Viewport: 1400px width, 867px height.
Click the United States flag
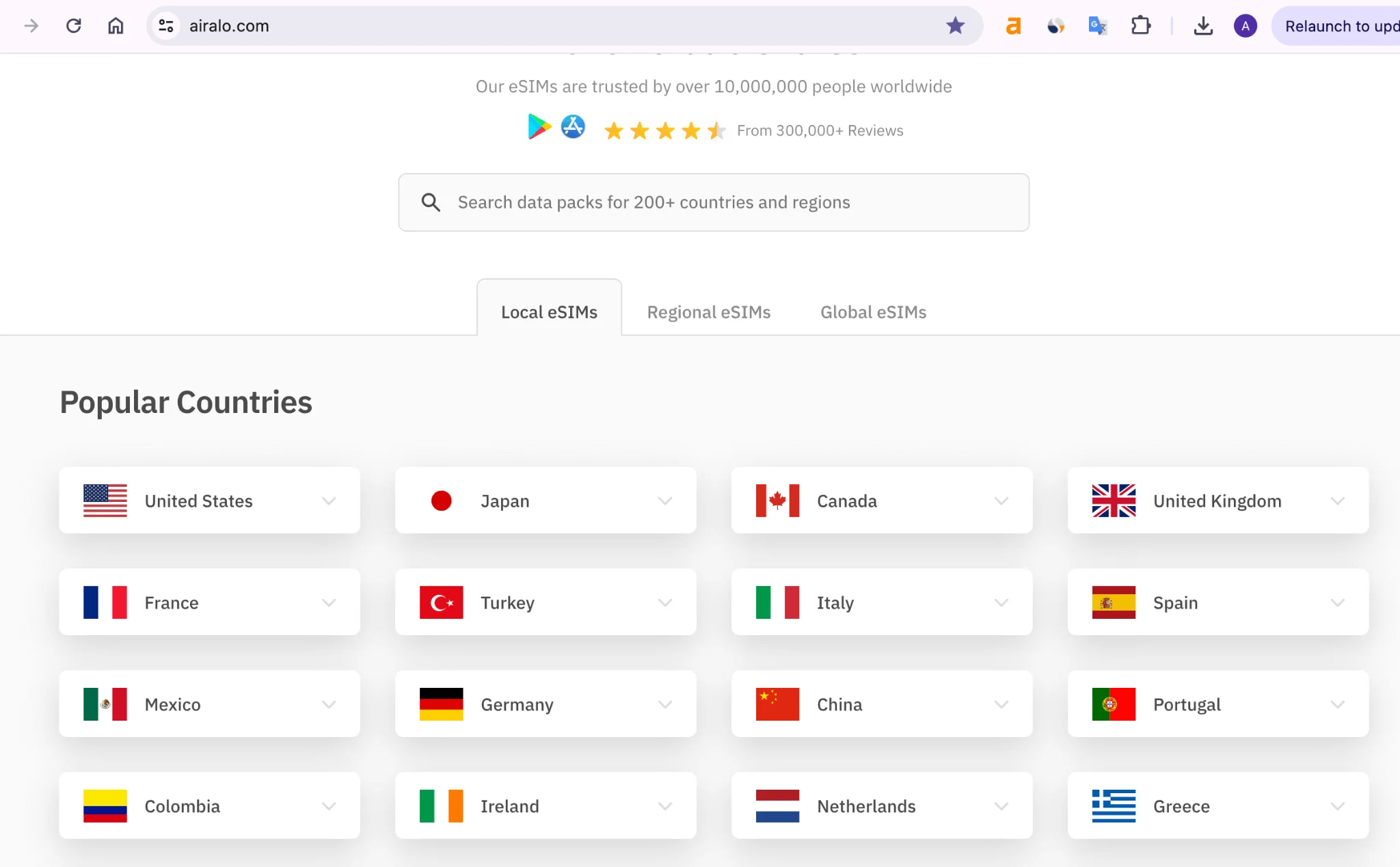click(105, 501)
